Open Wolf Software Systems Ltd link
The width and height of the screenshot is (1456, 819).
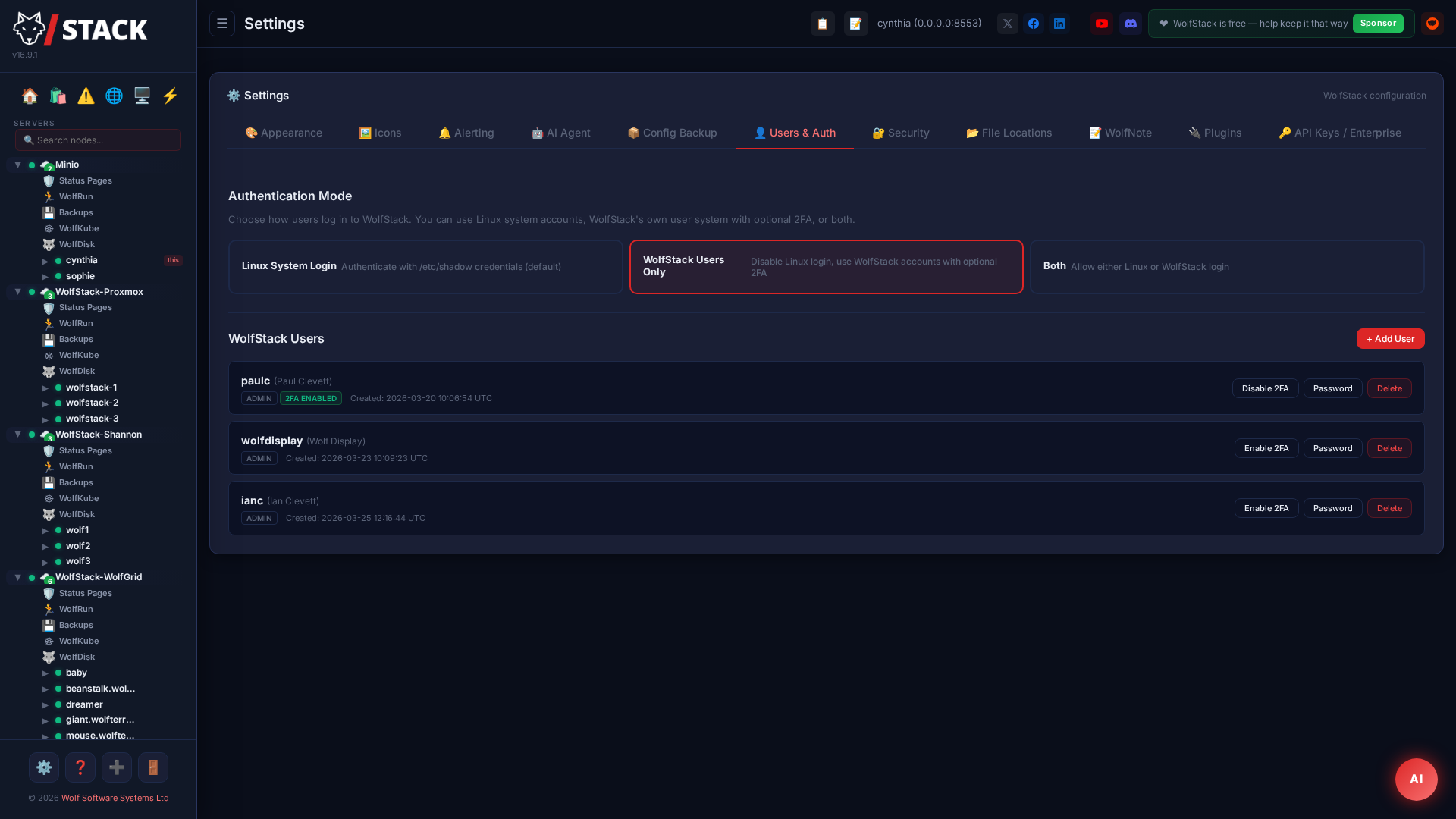click(115, 798)
